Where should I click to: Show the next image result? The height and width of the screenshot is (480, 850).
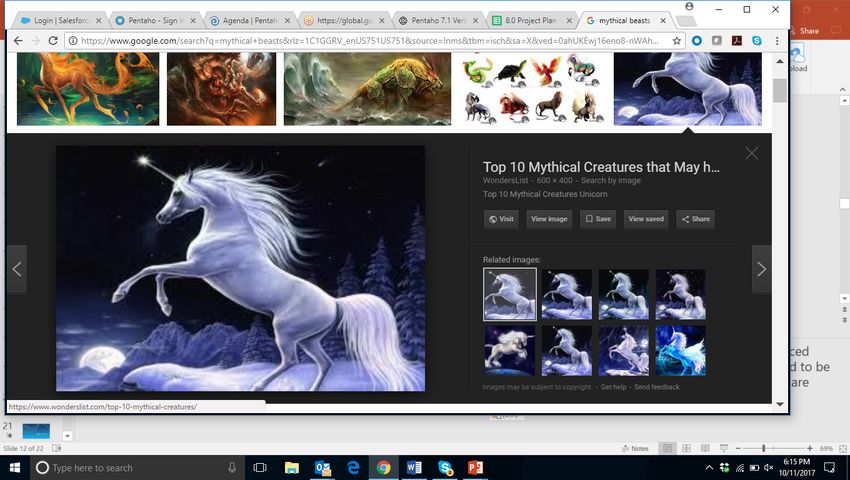pos(761,269)
